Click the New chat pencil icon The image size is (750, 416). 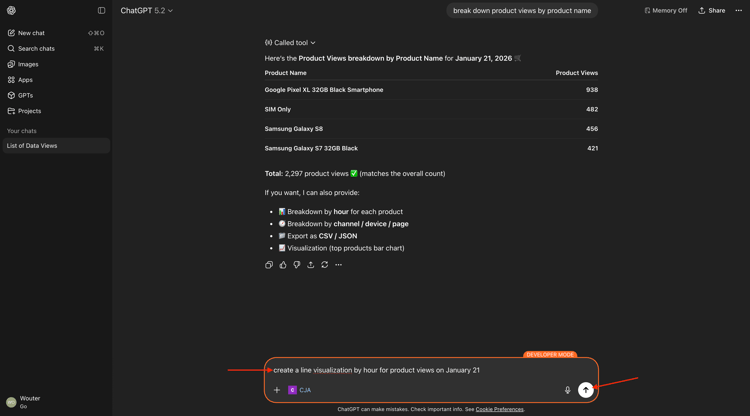coord(11,33)
